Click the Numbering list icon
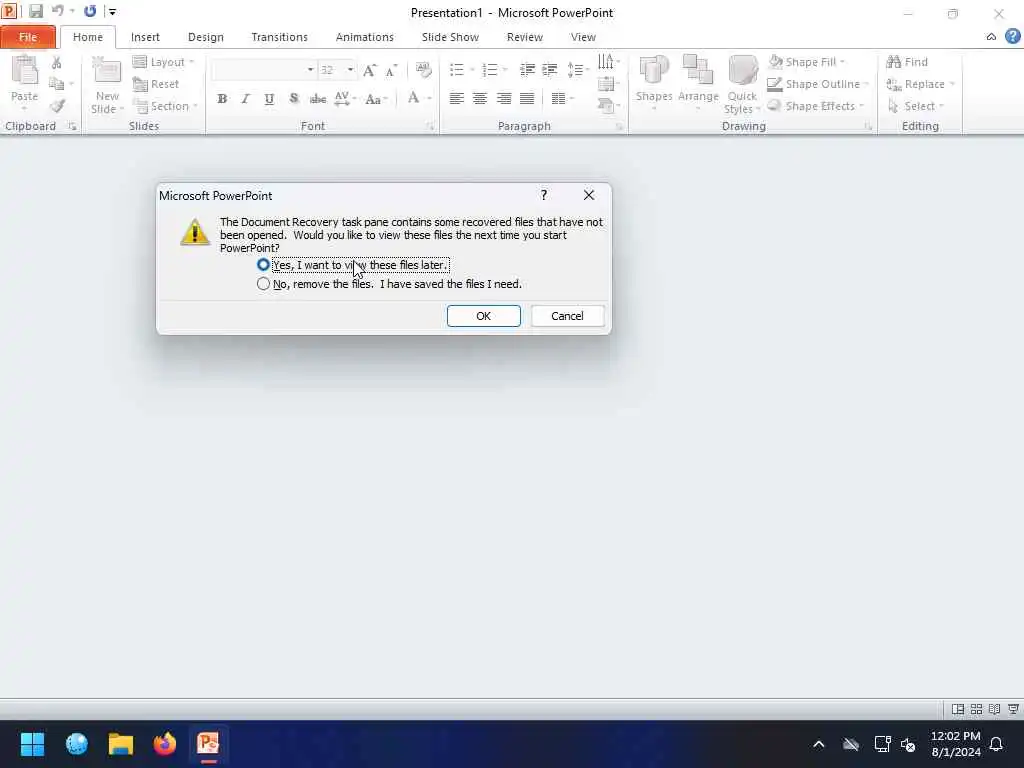1024x768 pixels. click(x=490, y=69)
